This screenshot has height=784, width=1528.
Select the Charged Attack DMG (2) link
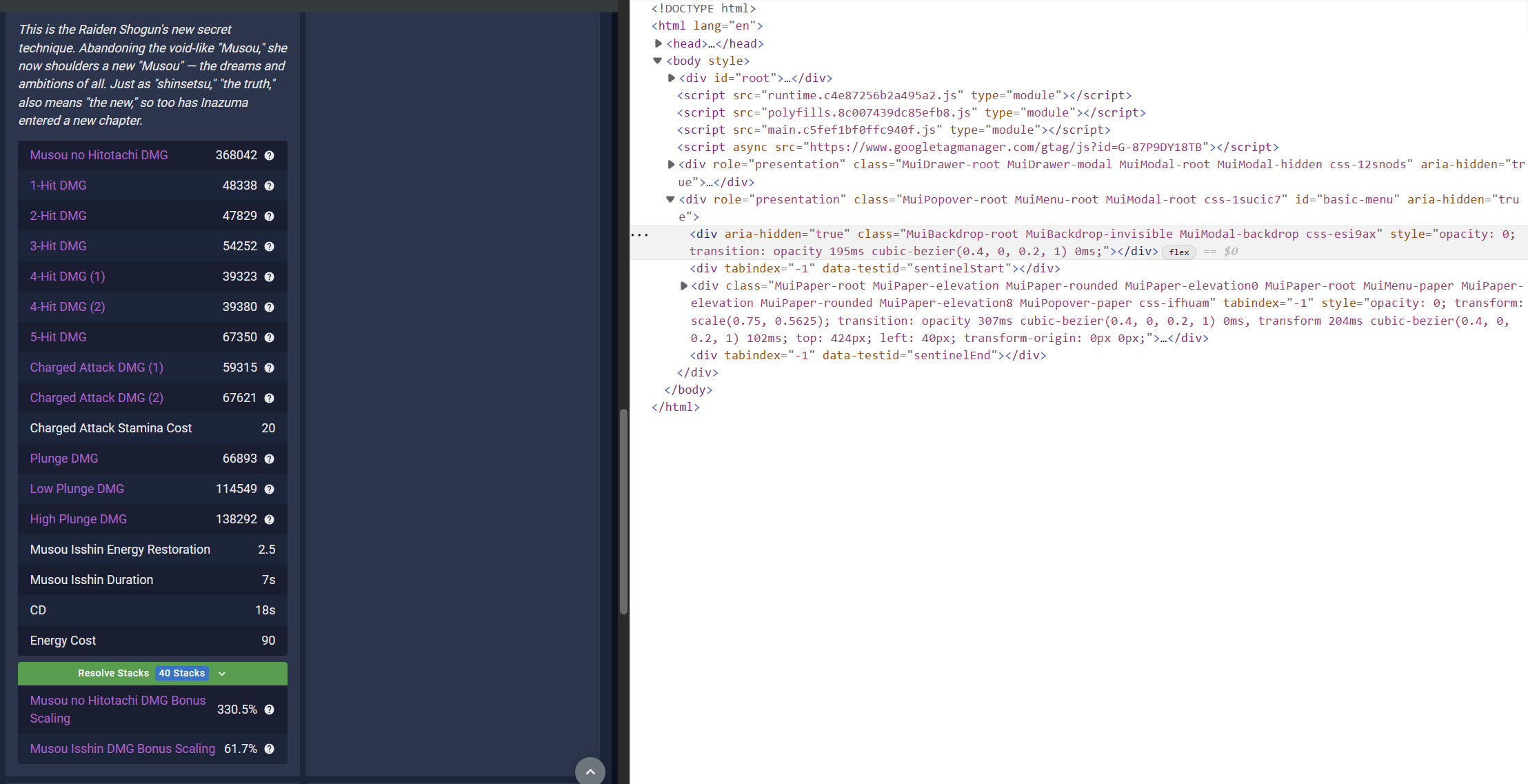tap(96, 398)
